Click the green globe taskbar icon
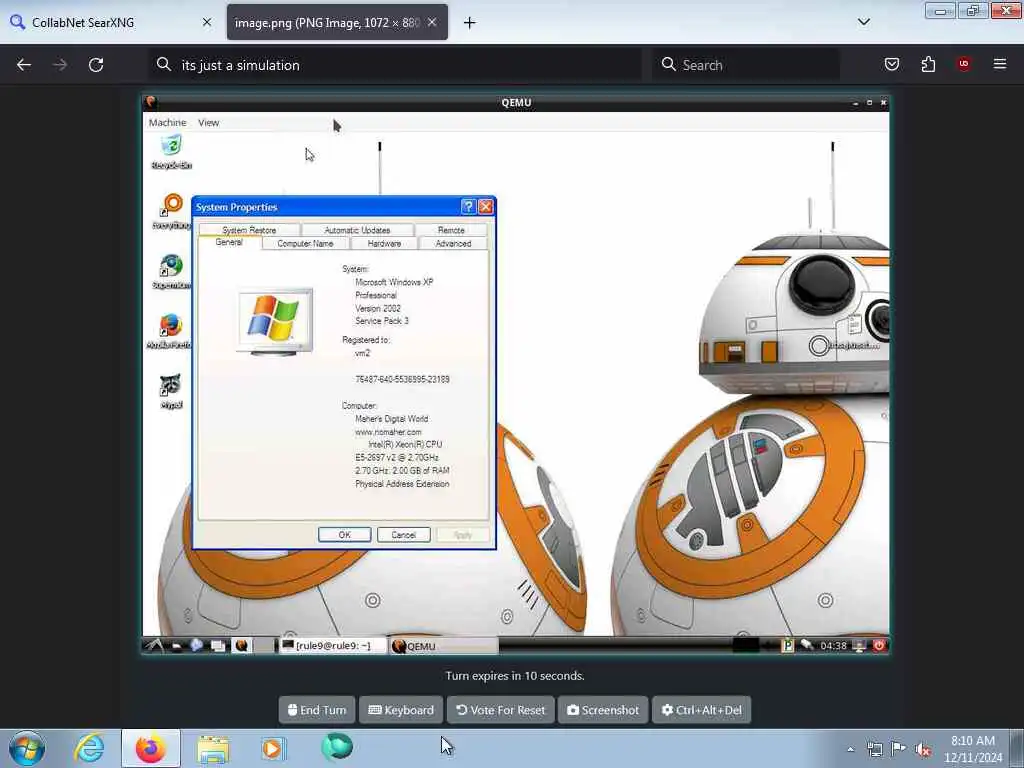Image resolution: width=1024 pixels, height=768 pixels. tap(337, 747)
